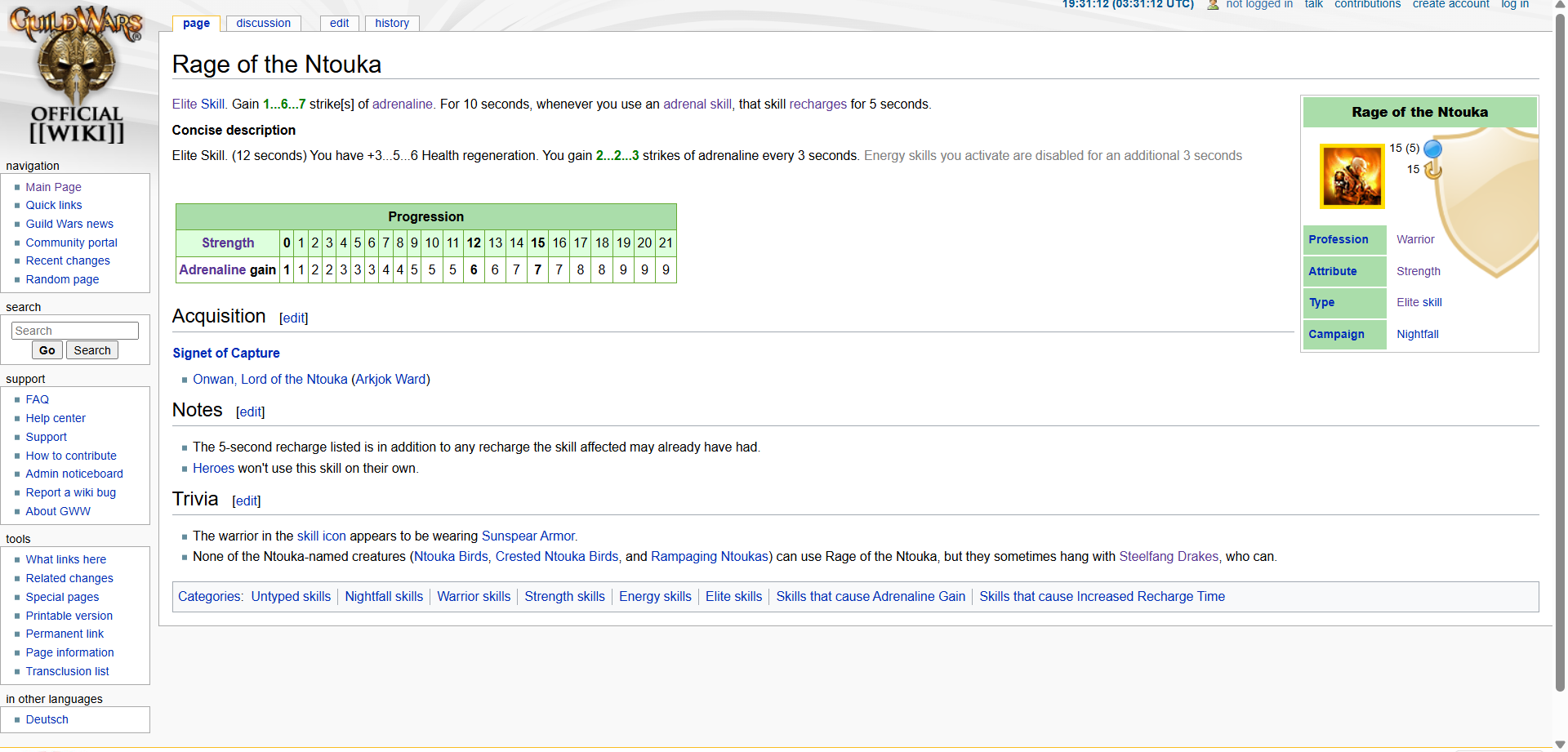Open the Rage of the Ntouka skill icon

tap(1352, 176)
